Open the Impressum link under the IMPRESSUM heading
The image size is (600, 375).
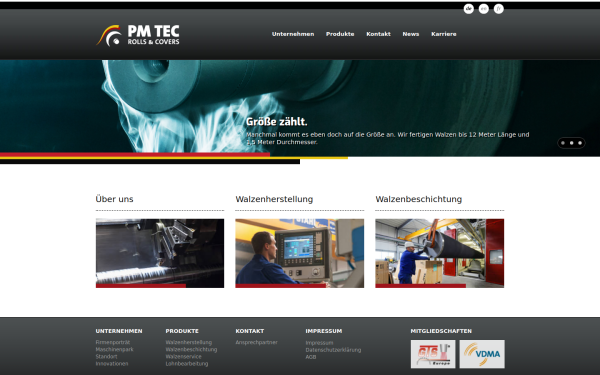(320, 343)
